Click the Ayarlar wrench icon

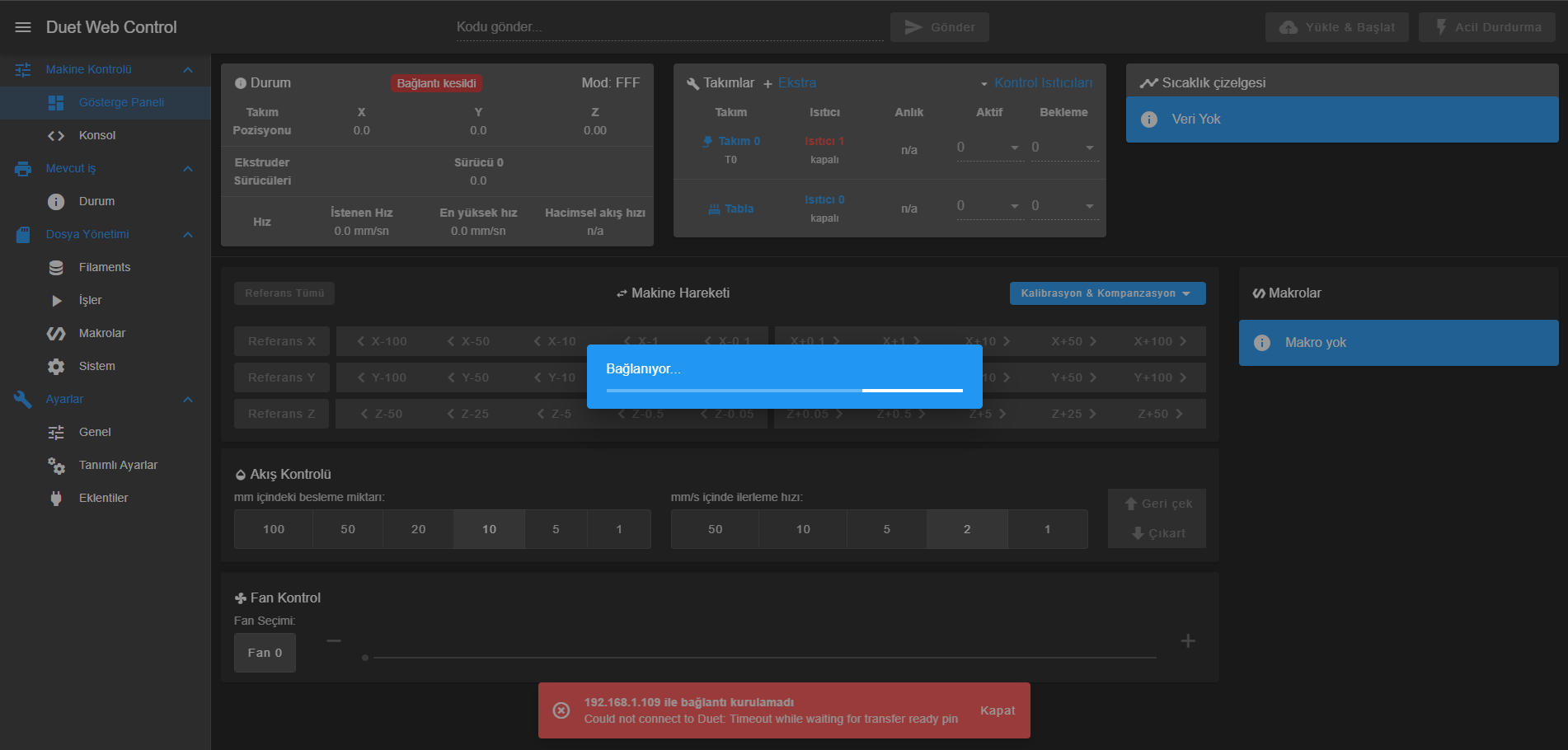23,400
